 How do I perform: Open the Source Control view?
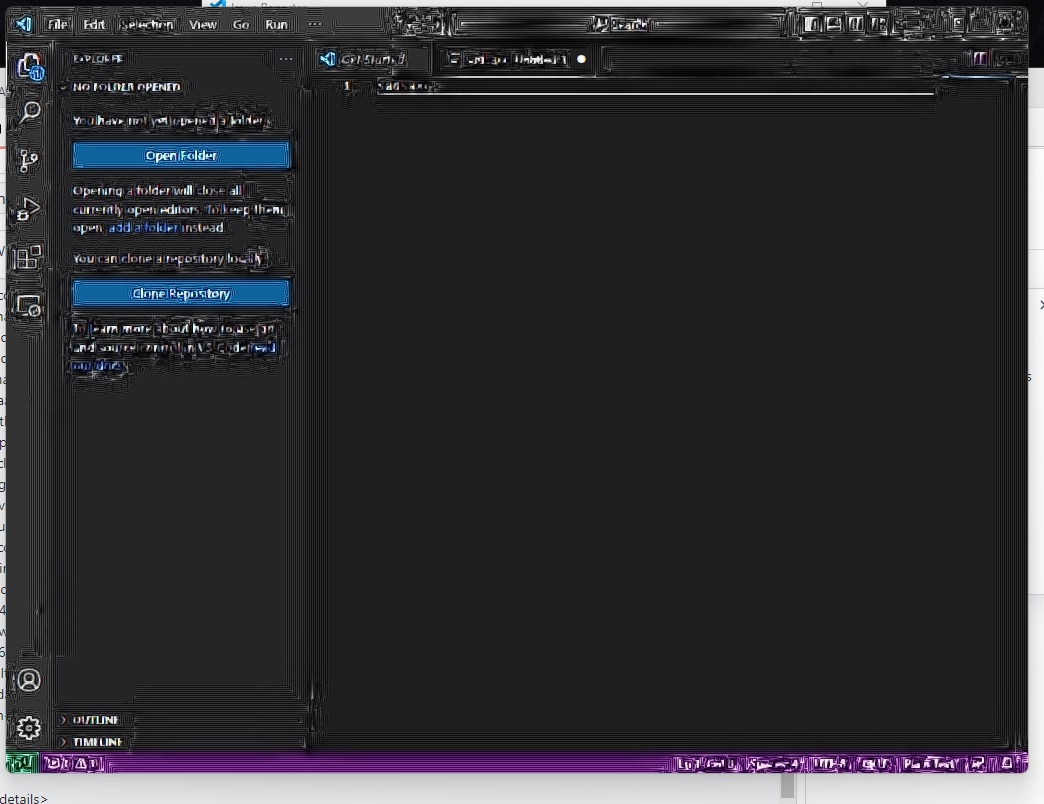point(29,160)
